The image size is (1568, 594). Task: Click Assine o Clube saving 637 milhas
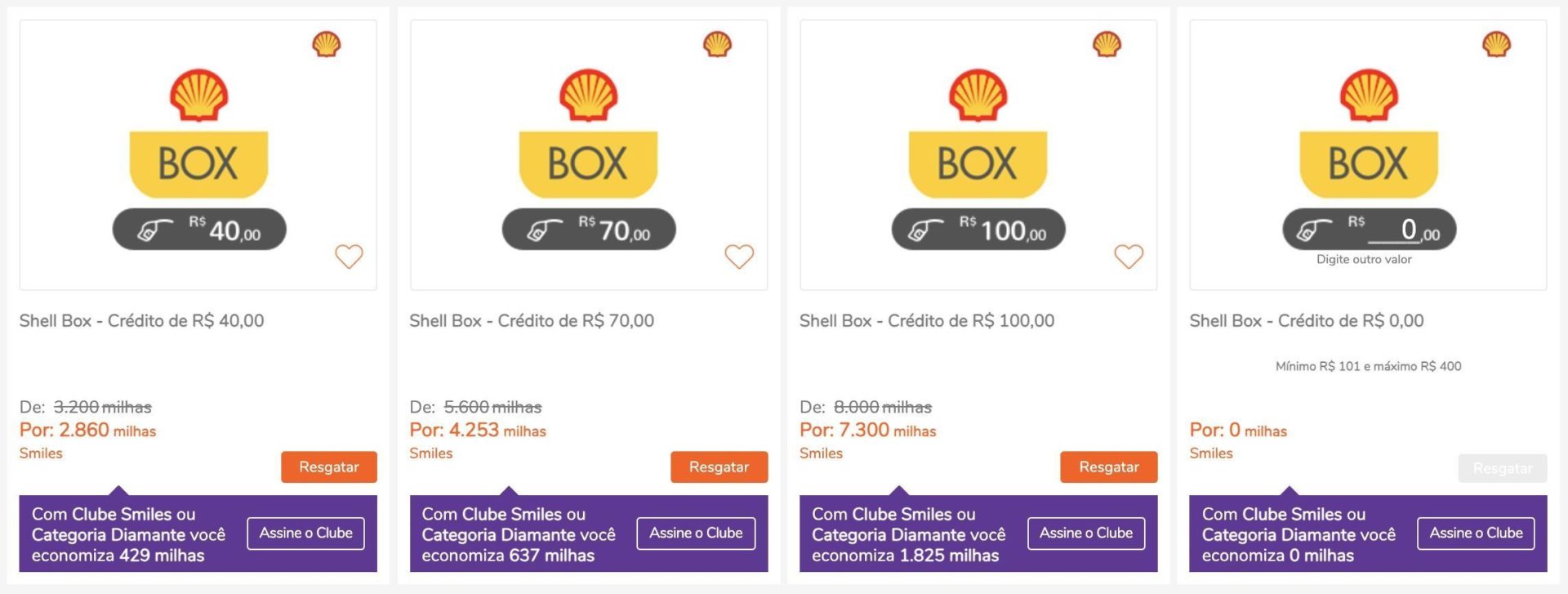click(x=696, y=533)
